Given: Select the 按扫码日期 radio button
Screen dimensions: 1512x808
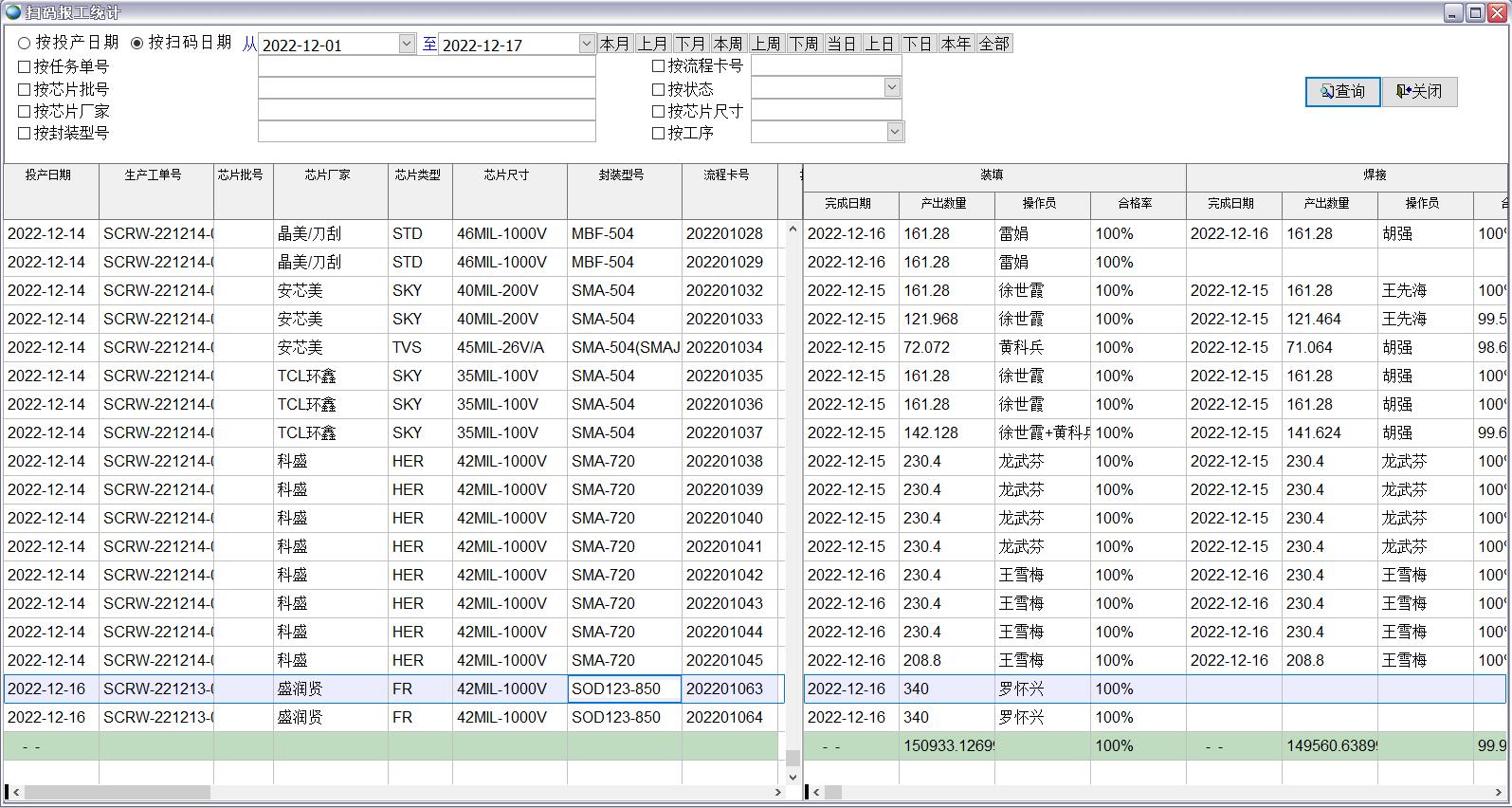Looking at the screenshot, I should click(137, 44).
